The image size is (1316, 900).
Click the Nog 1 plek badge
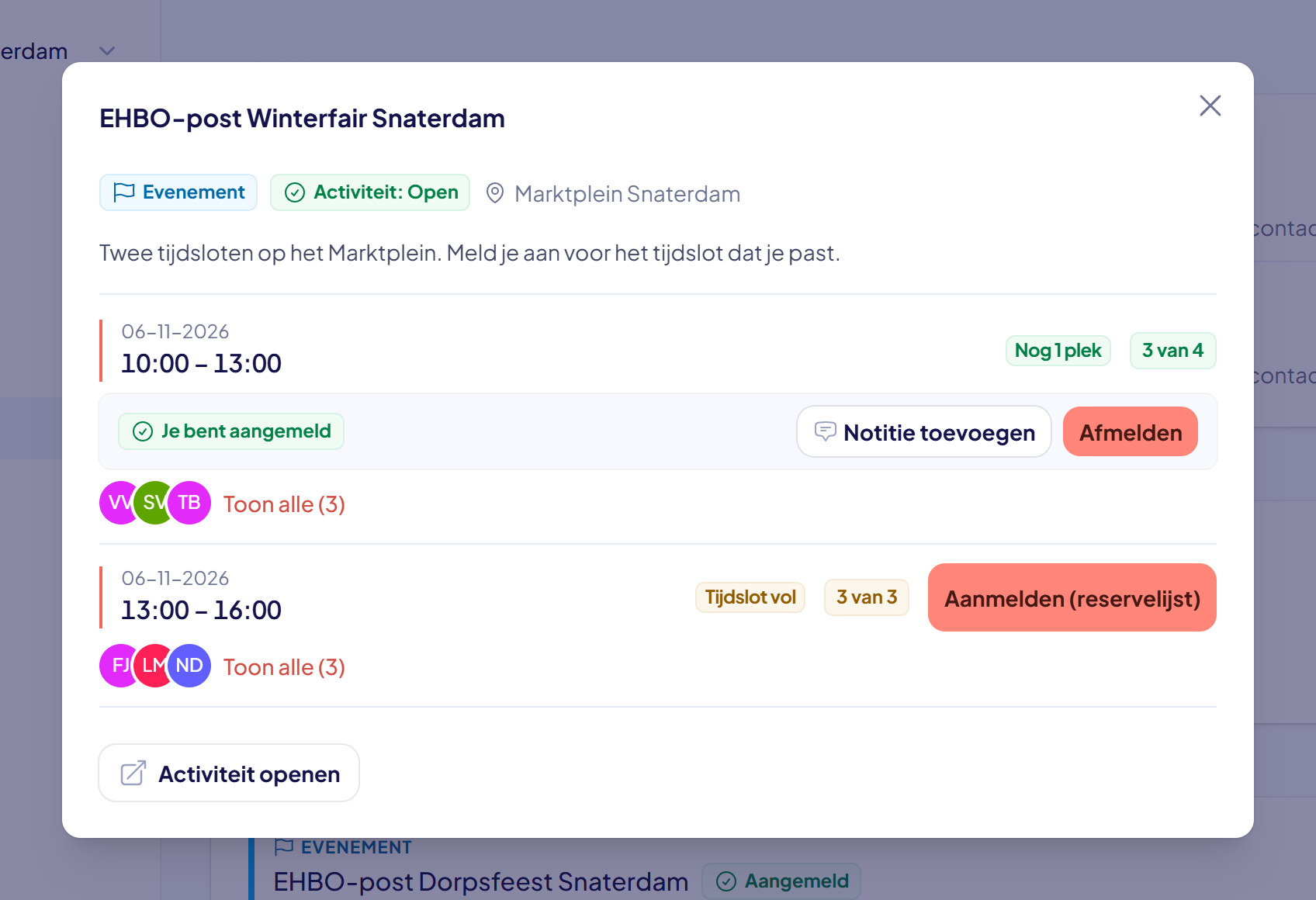click(1058, 351)
